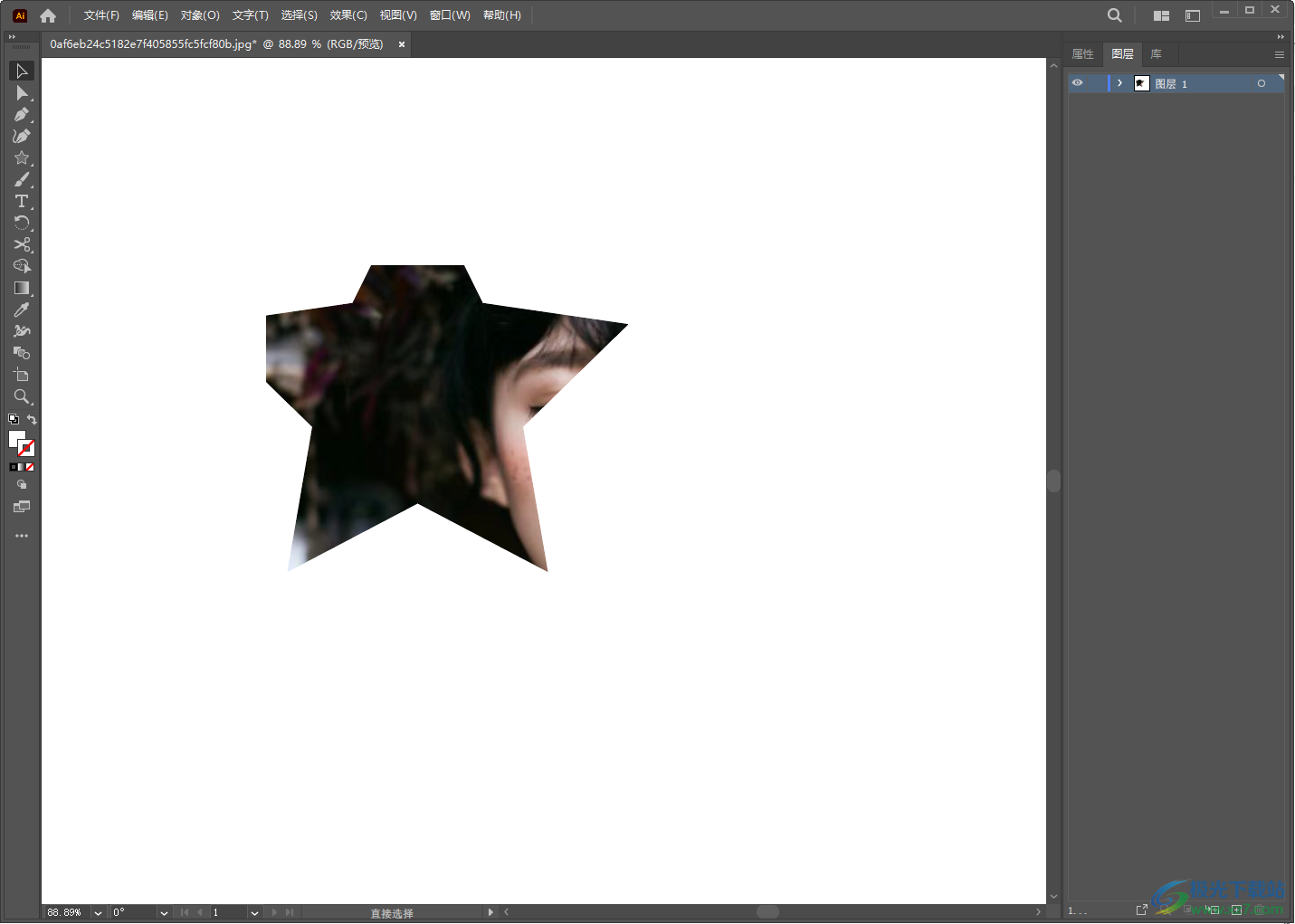
Task: Select the Artboard tool
Action: pos(22,375)
